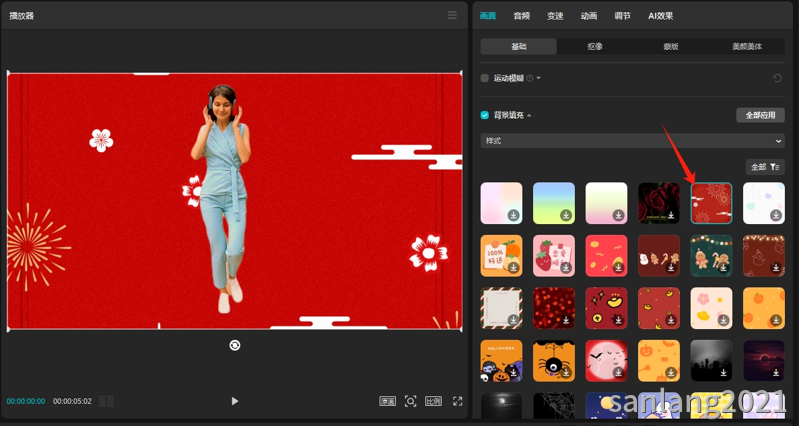Viewport: 799px width, 426px height.
Task: Select the 基础 sub-tab
Action: pyautogui.click(x=519, y=46)
